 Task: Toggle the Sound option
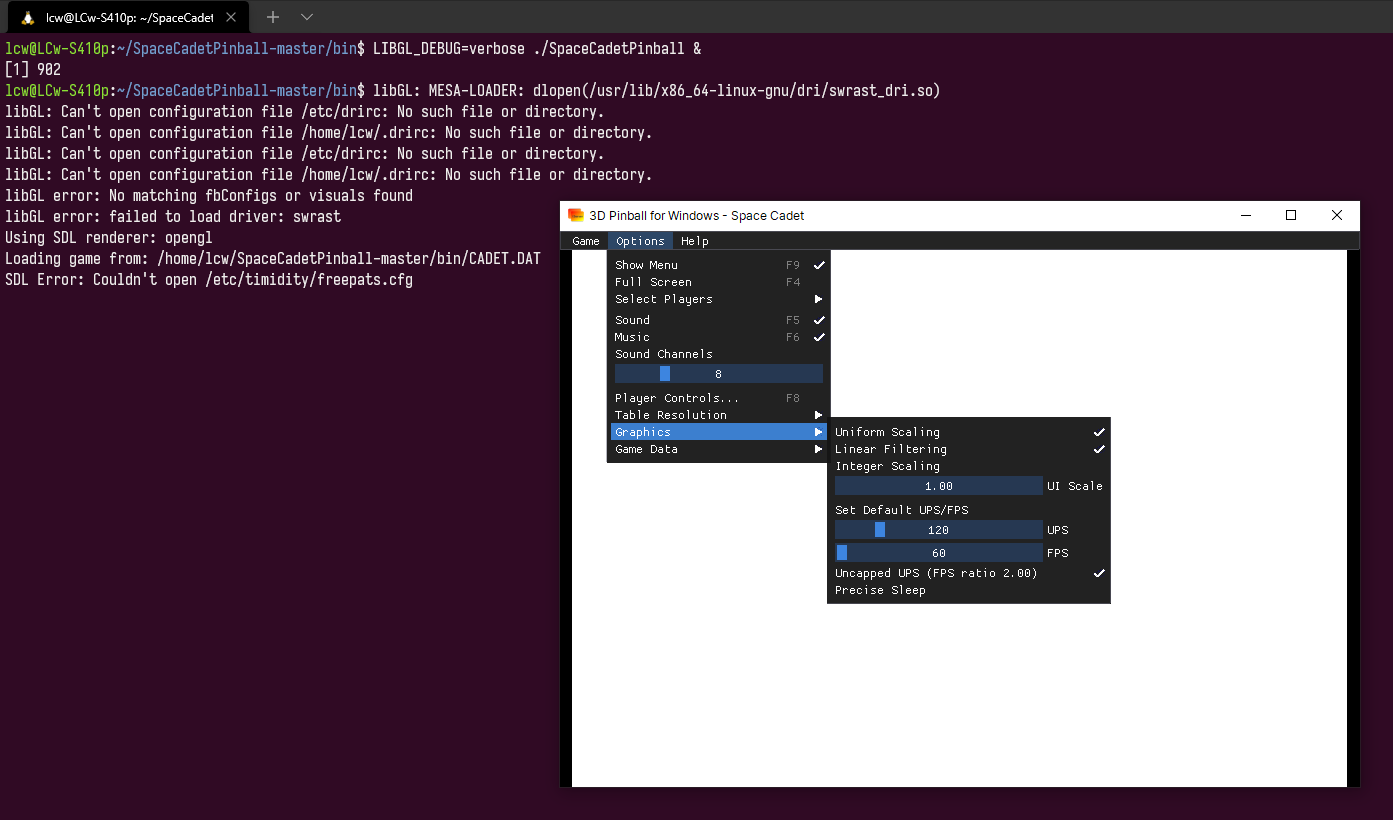(719, 320)
